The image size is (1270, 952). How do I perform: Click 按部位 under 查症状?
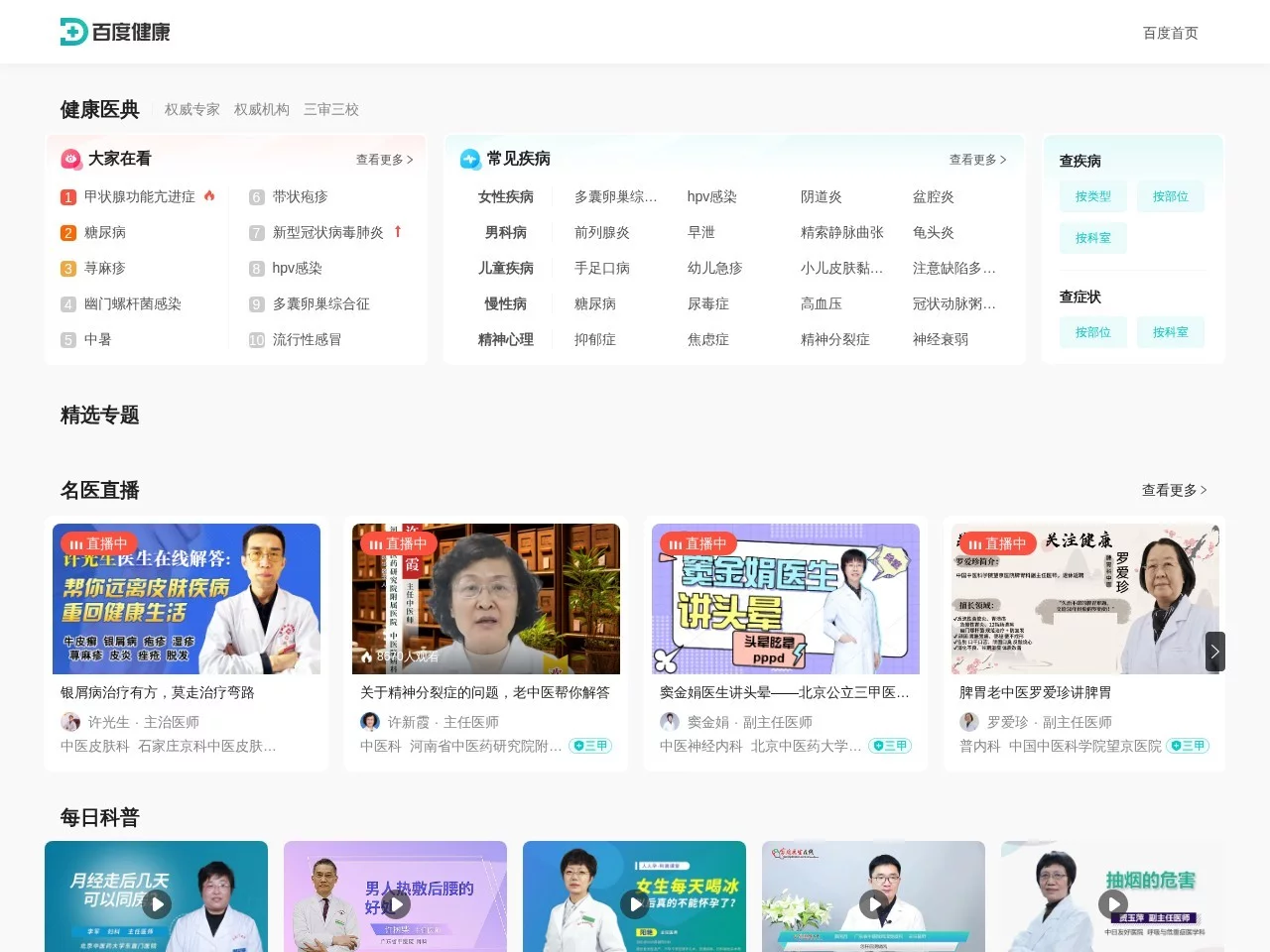1092,332
